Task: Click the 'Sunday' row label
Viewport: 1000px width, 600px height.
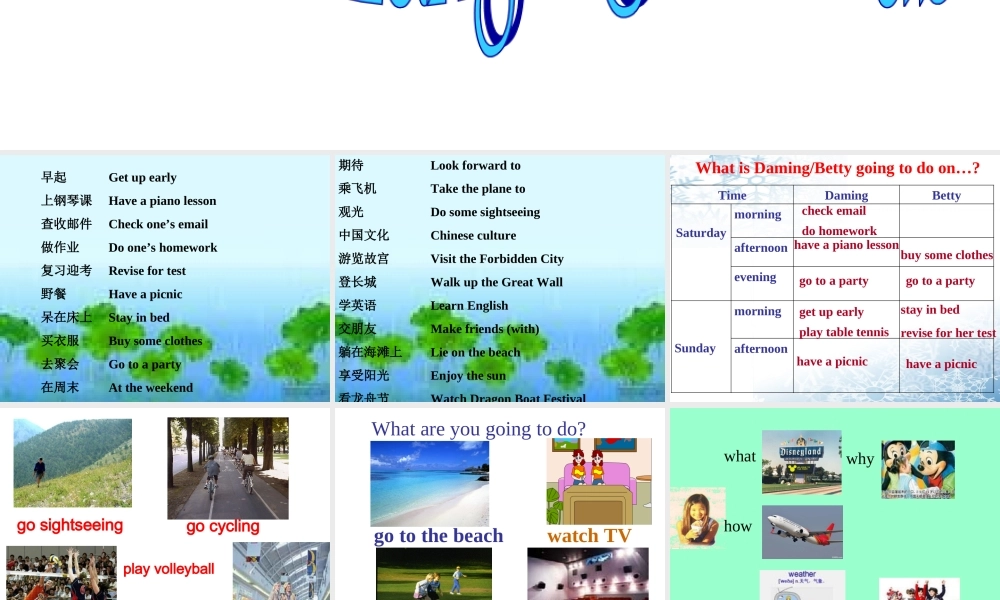Action: pos(695,348)
